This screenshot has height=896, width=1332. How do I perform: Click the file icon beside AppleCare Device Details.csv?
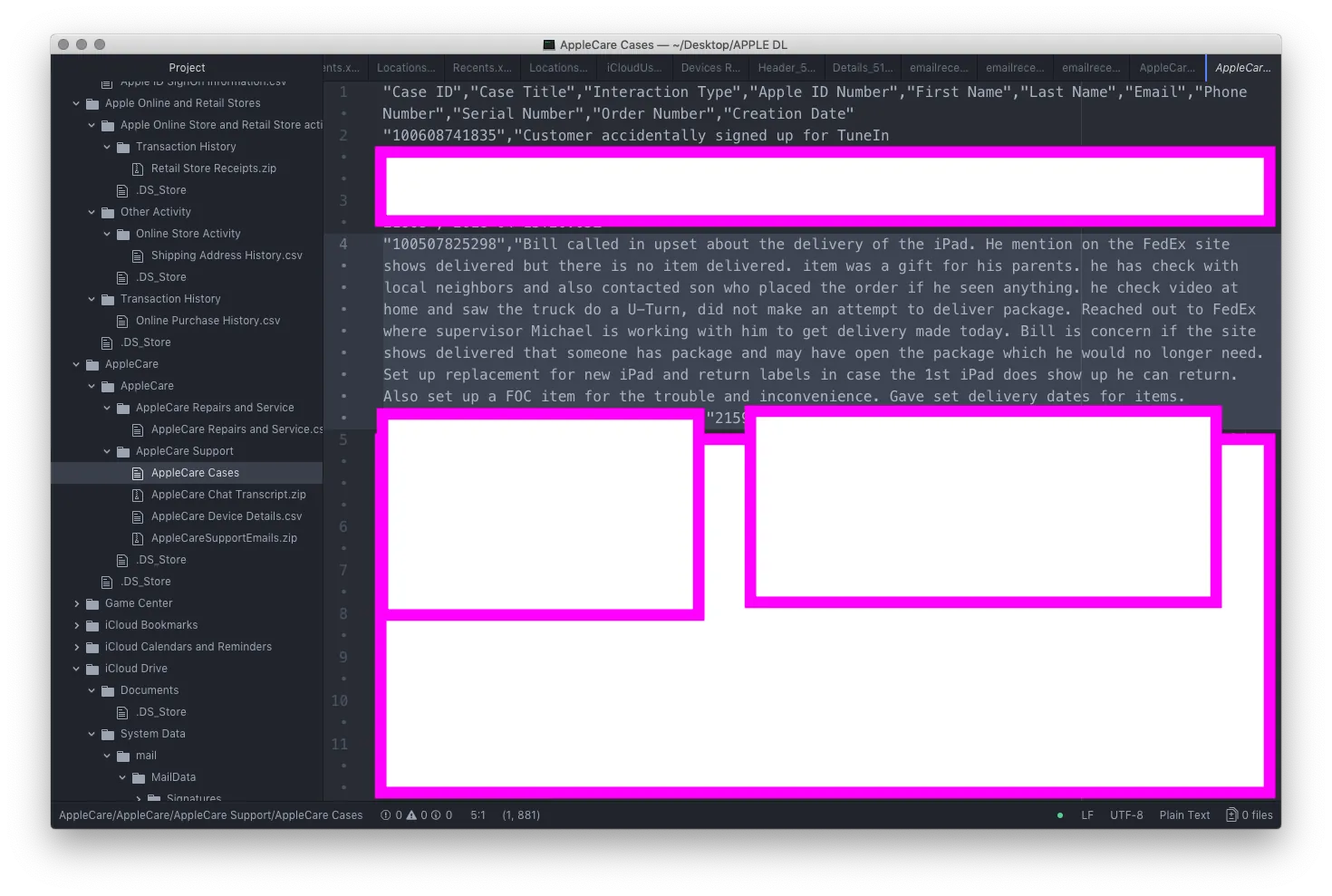click(x=138, y=516)
